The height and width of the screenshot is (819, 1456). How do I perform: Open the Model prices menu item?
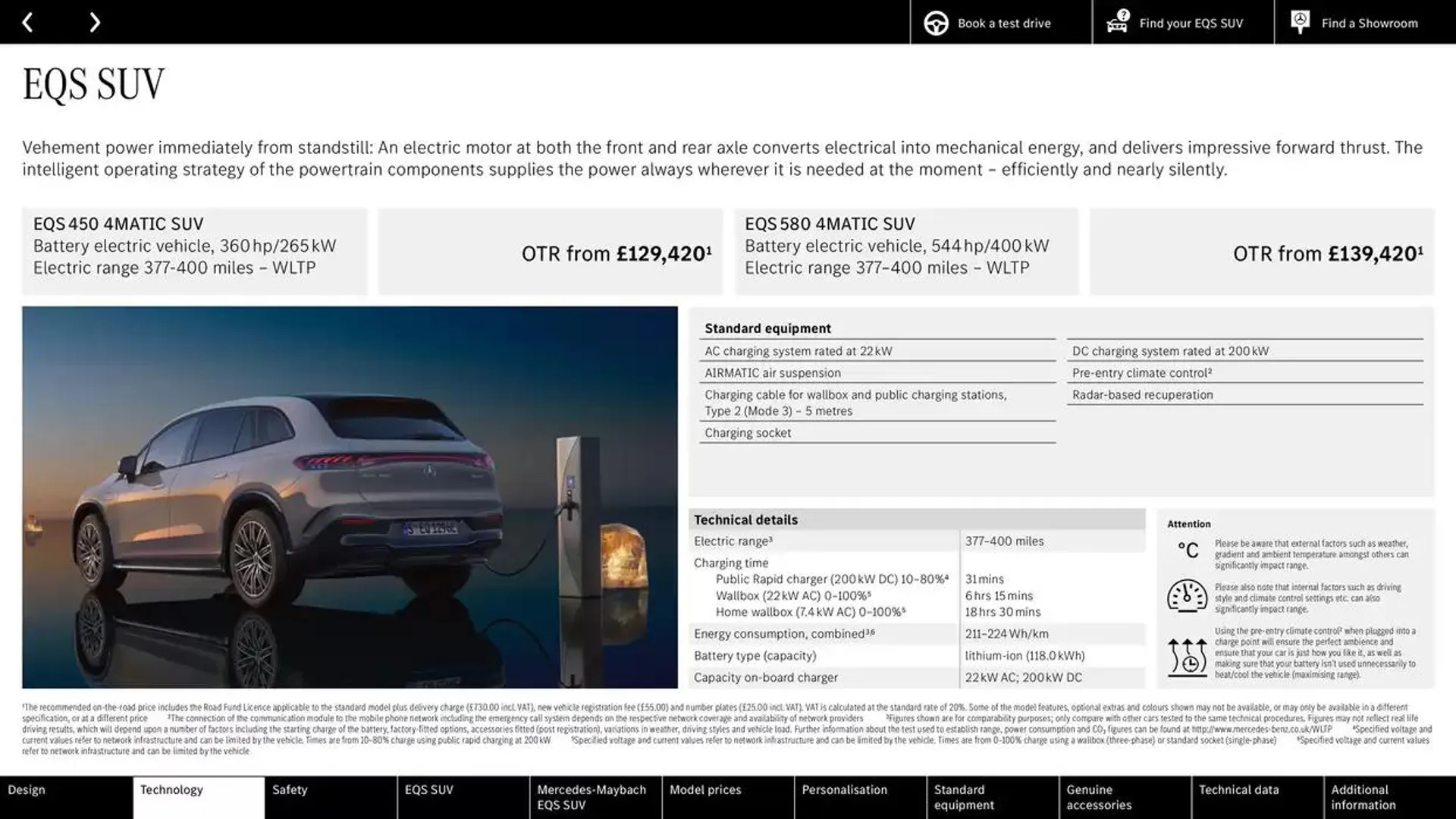pyautogui.click(x=705, y=790)
